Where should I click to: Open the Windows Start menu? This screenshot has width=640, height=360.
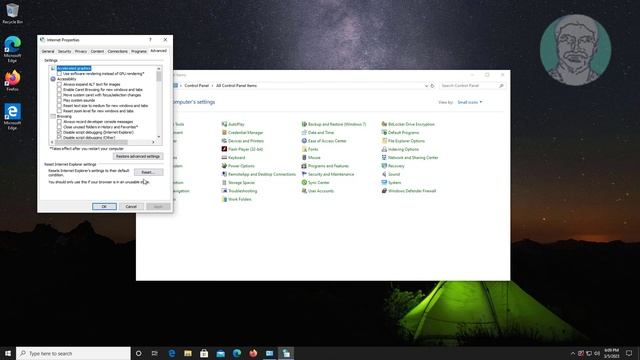tap(8, 353)
